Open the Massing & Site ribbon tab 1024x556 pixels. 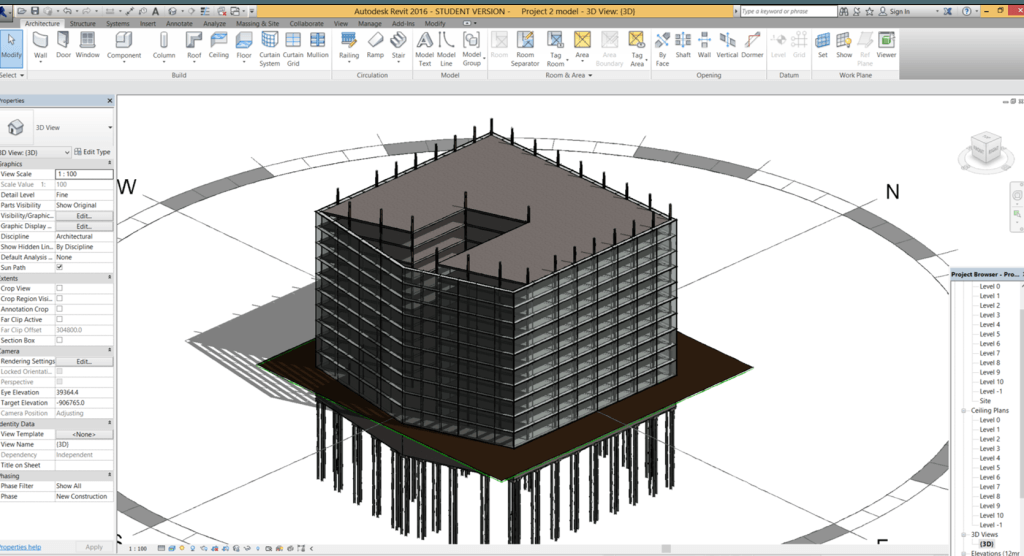coord(257,24)
